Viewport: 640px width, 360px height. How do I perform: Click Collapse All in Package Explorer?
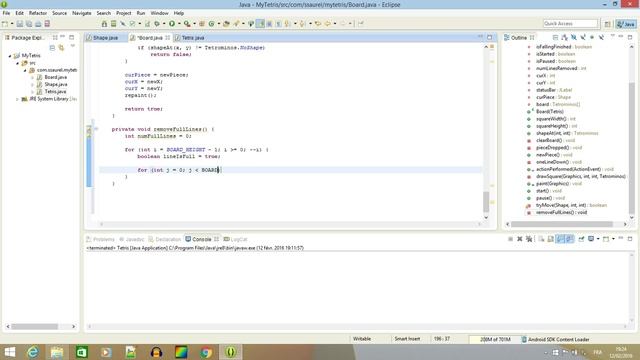[x=52, y=48]
